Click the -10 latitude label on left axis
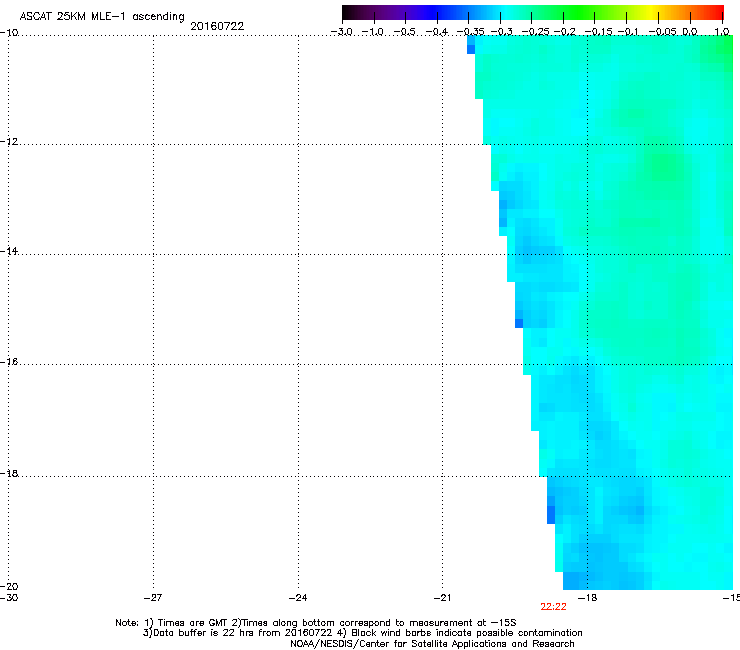Viewport: 740px width, 650px height. (x=9, y=33)
